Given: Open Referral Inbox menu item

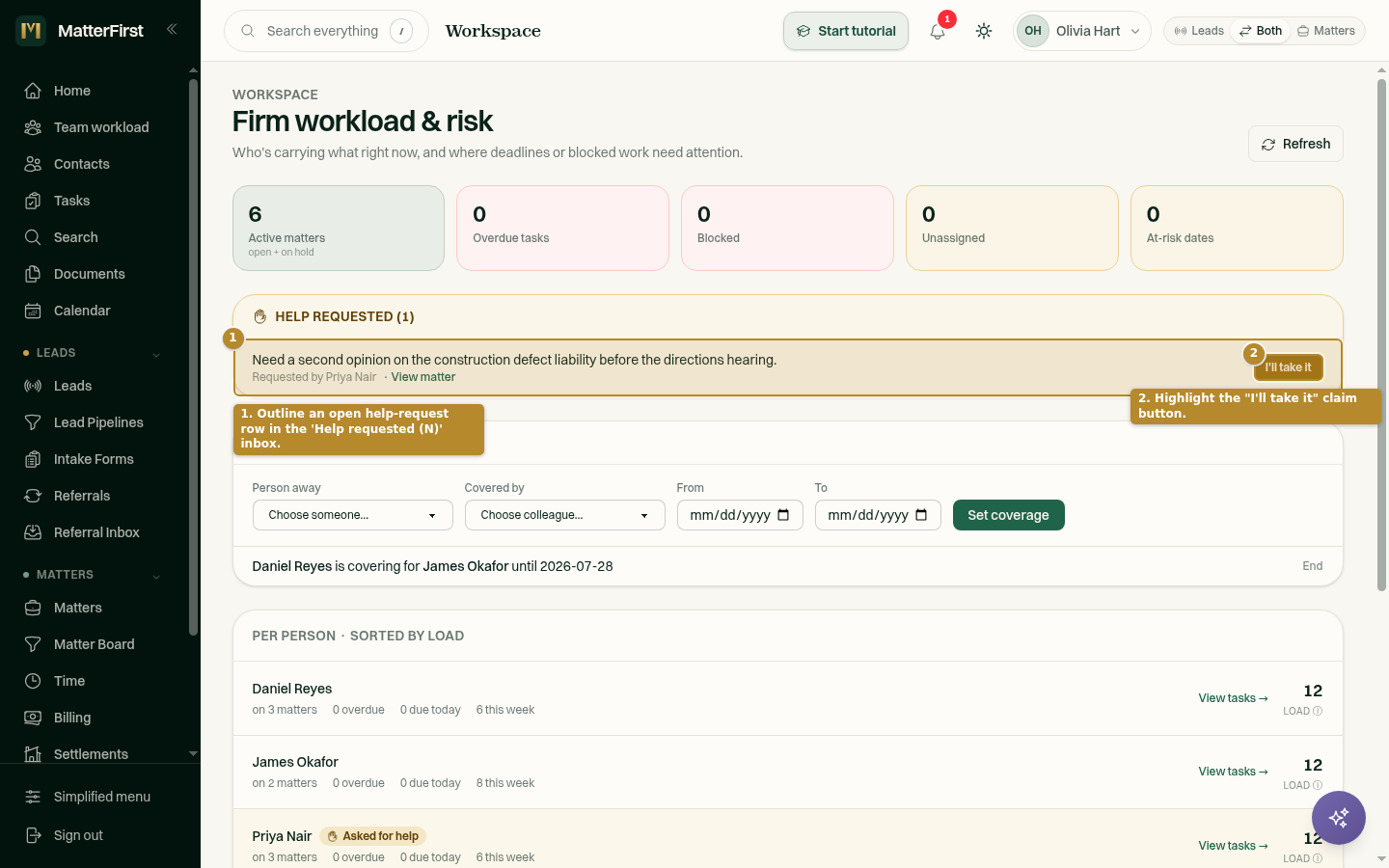Looking at the screenshot, I should point(95,532).
